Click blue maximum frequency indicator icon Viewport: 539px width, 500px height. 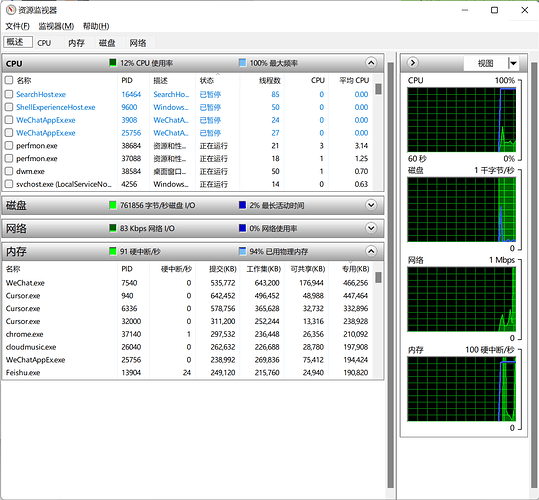[x=242, y=63]
